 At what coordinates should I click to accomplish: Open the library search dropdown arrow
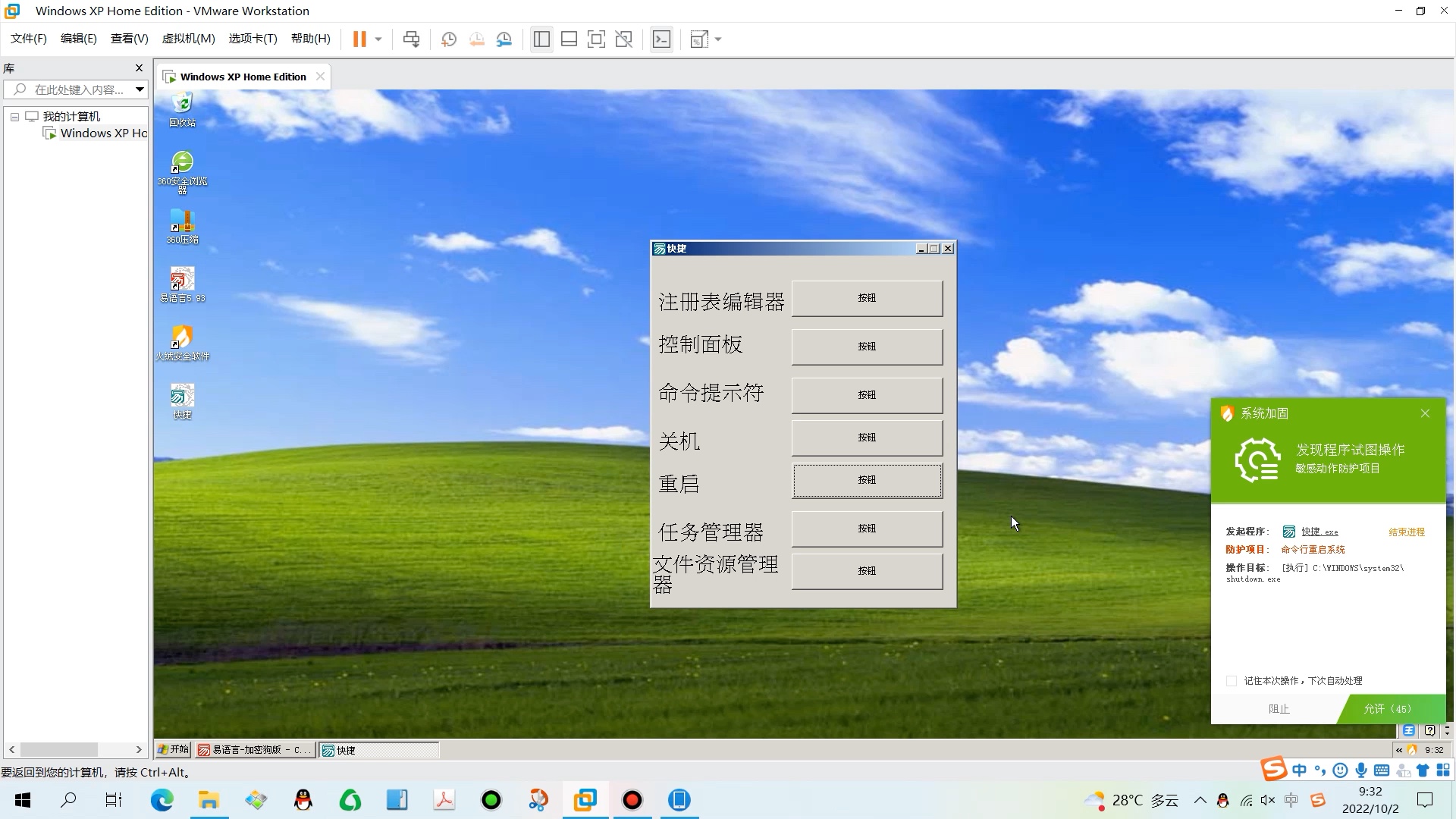[140, 89]
